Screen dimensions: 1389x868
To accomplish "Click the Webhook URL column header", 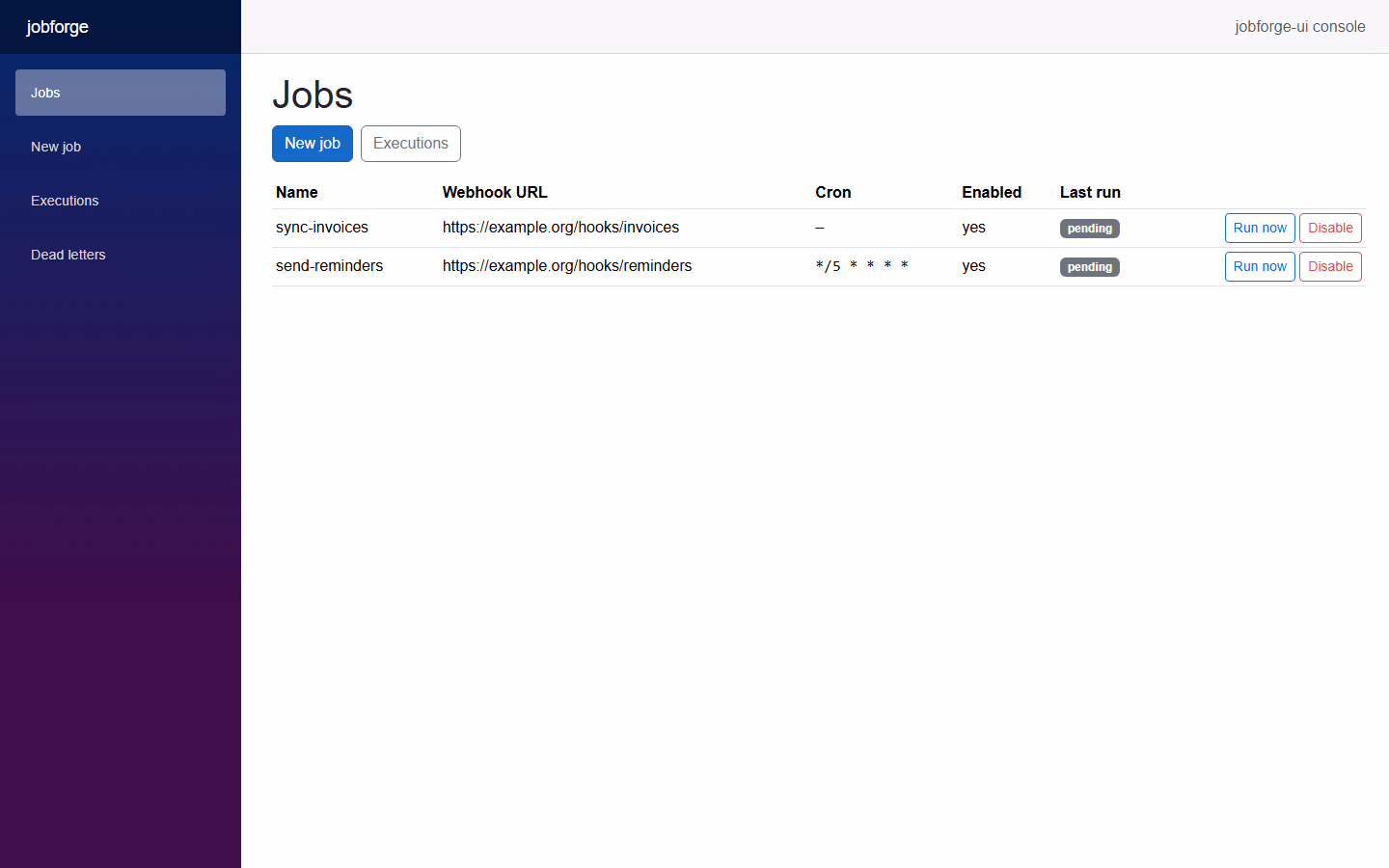I will click(495, 192).
